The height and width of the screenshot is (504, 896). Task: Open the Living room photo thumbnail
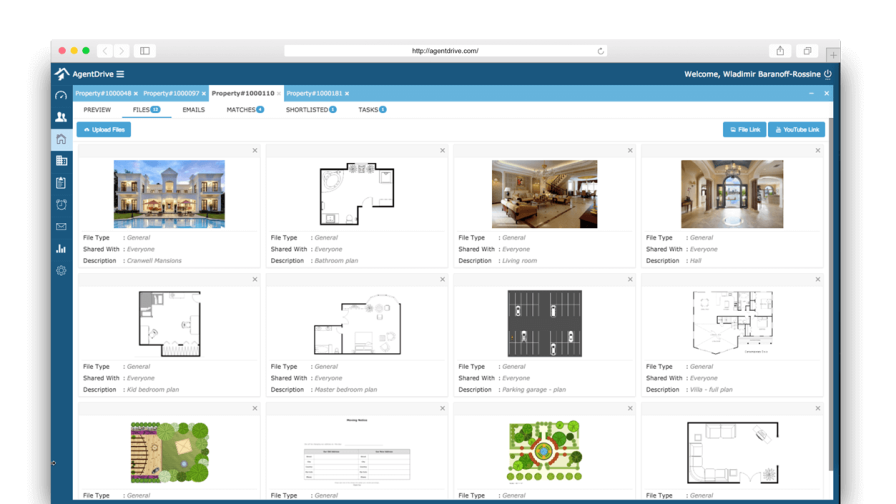pos(545,194)
